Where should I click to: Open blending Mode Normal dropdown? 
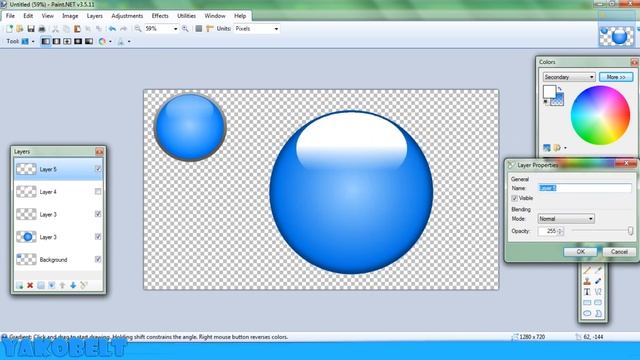[x=566, y=219]
